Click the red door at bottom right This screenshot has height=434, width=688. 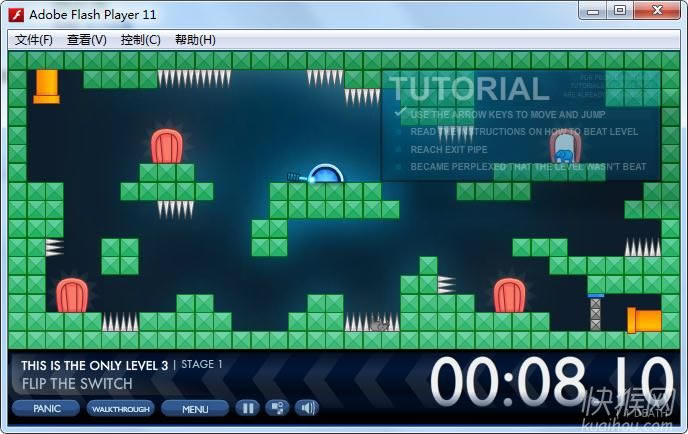[x=509, y=295]
